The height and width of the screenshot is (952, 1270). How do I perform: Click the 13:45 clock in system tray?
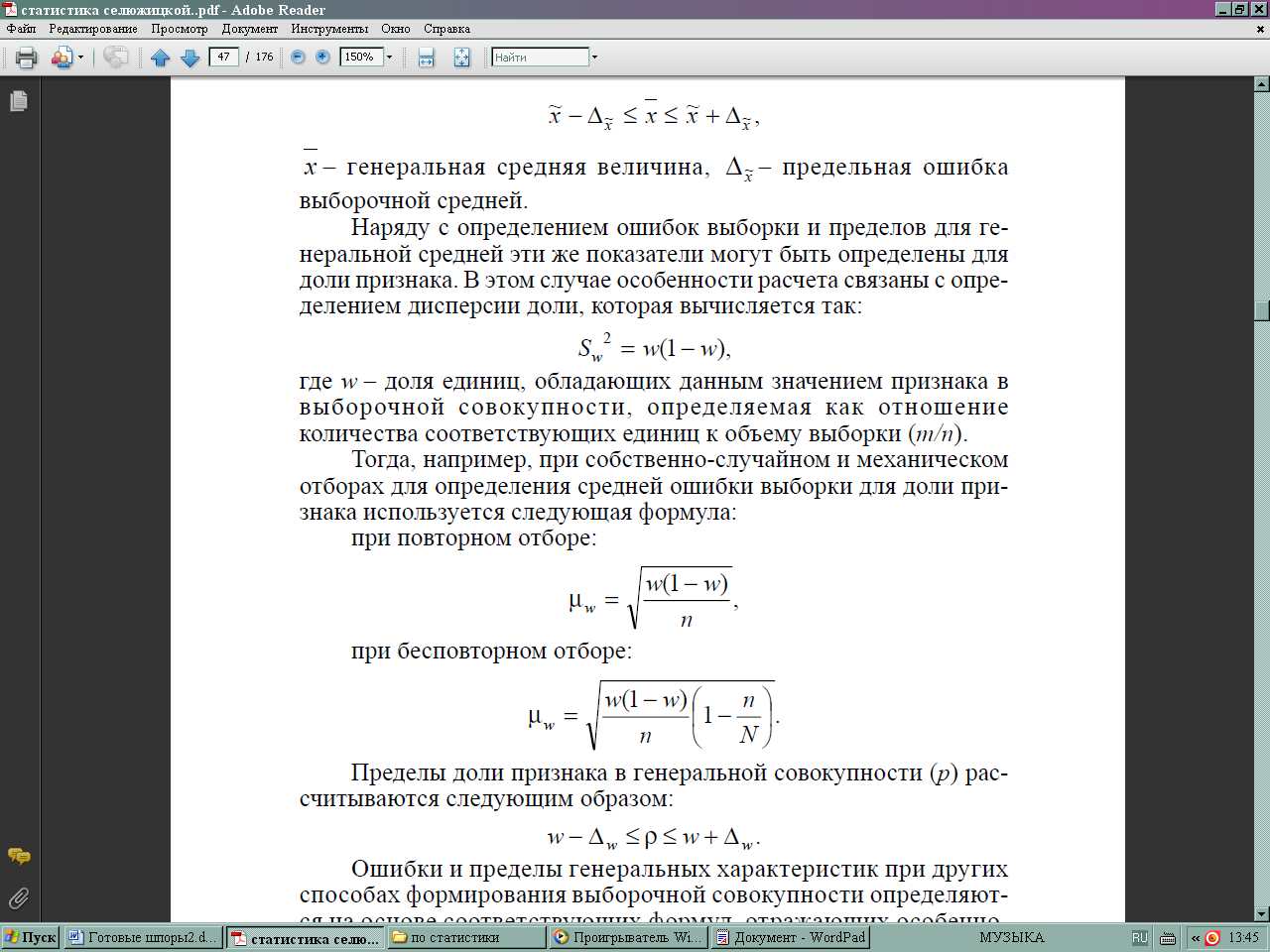pos(1243,937)
